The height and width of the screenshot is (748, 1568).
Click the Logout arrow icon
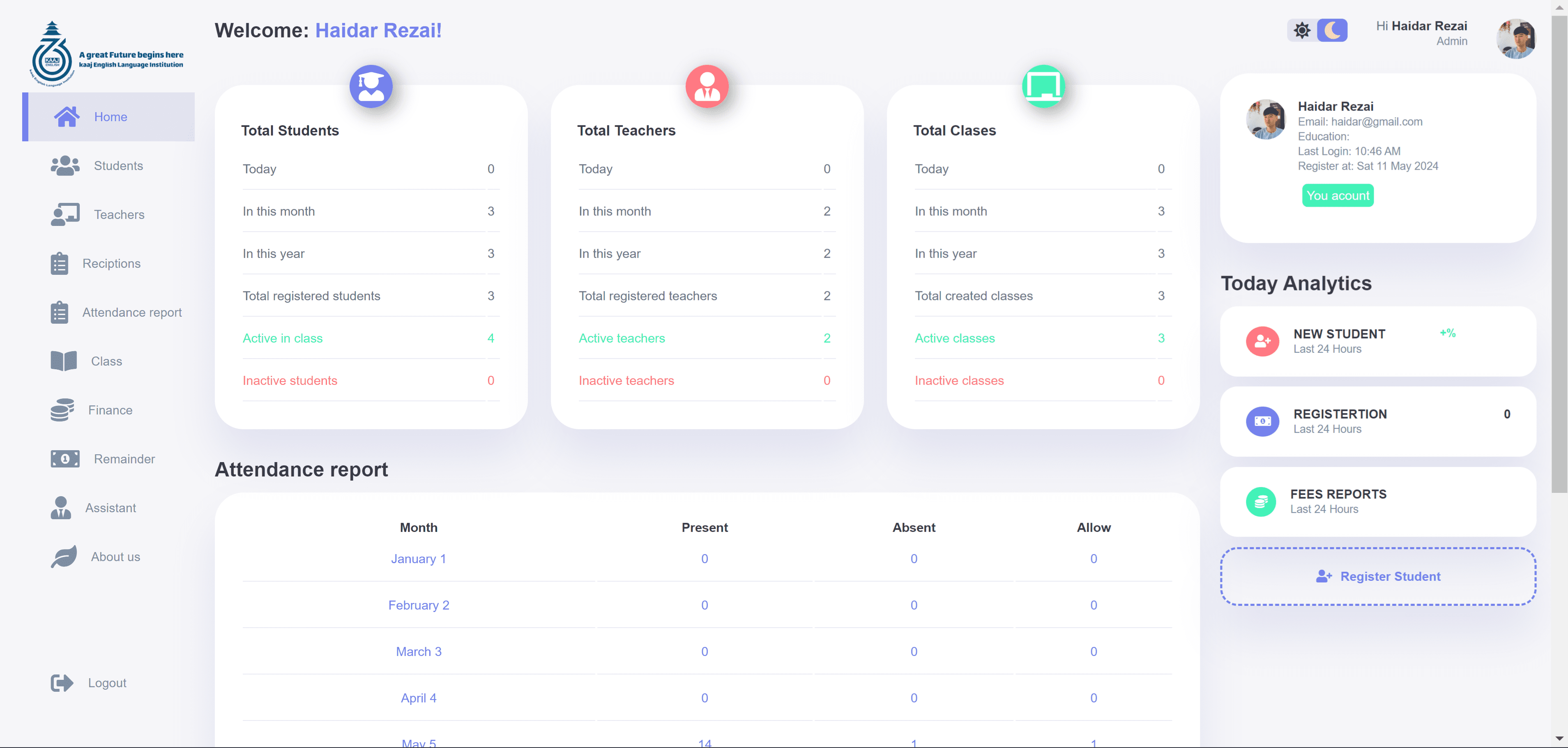[62, 683]
